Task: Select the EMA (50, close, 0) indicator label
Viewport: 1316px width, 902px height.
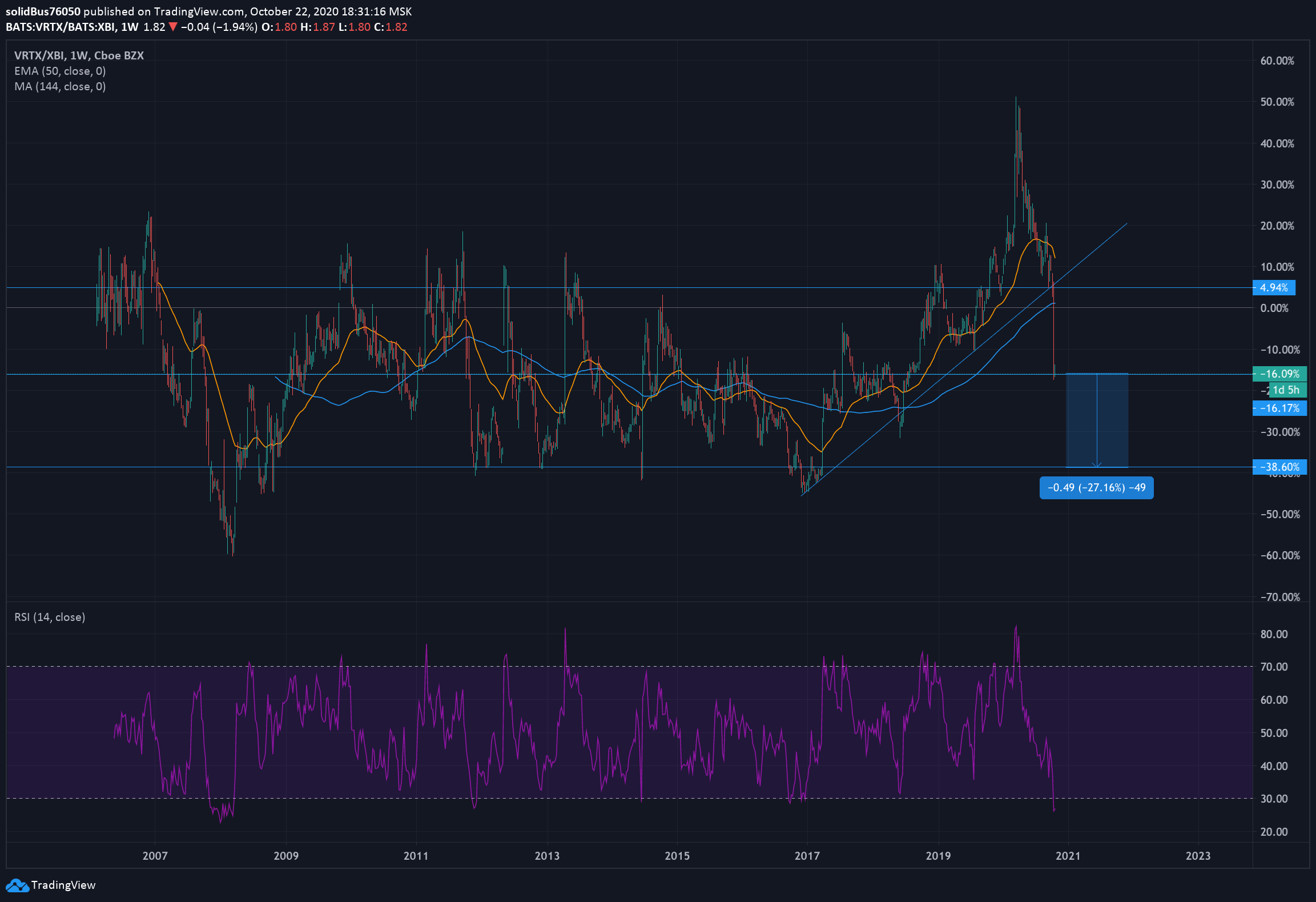Action: click(x=60, y=71)
